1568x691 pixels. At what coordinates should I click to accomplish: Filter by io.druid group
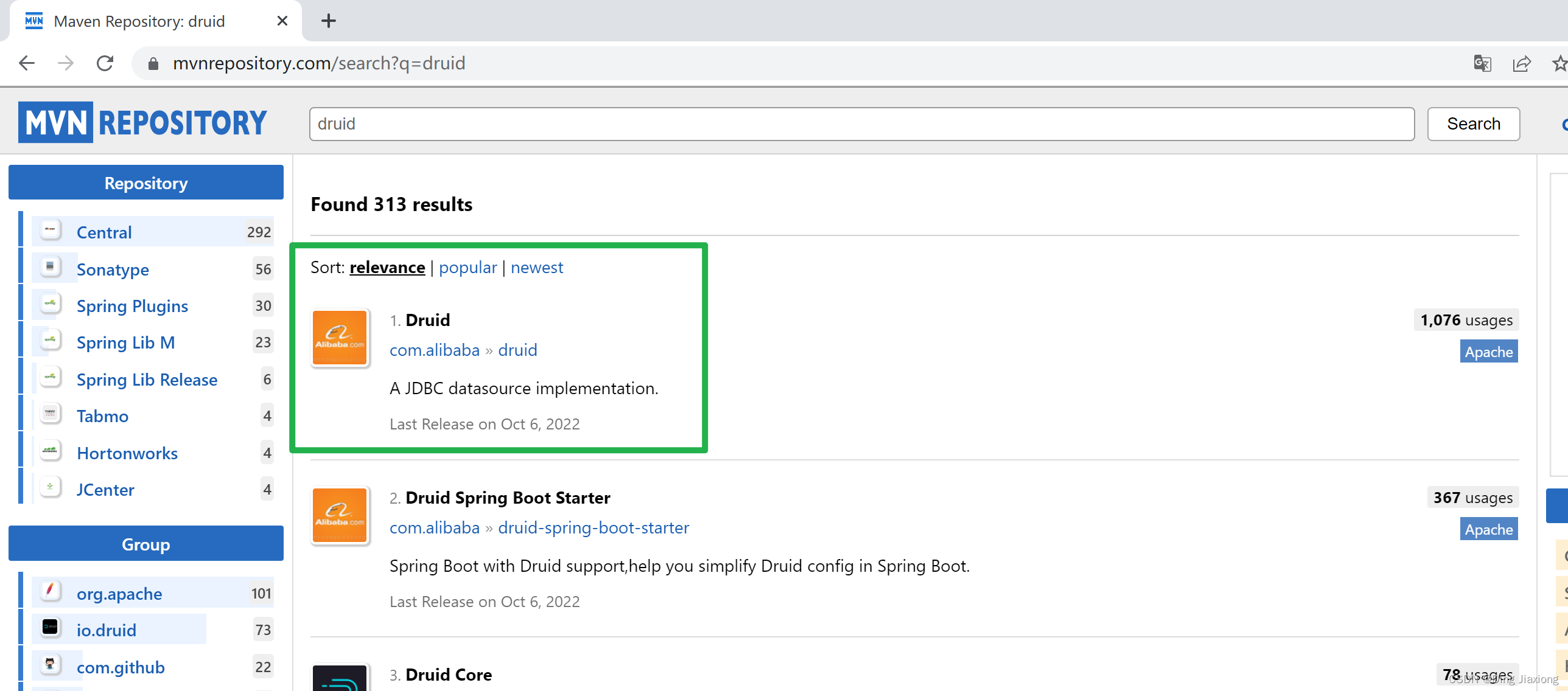click(107, 630)
